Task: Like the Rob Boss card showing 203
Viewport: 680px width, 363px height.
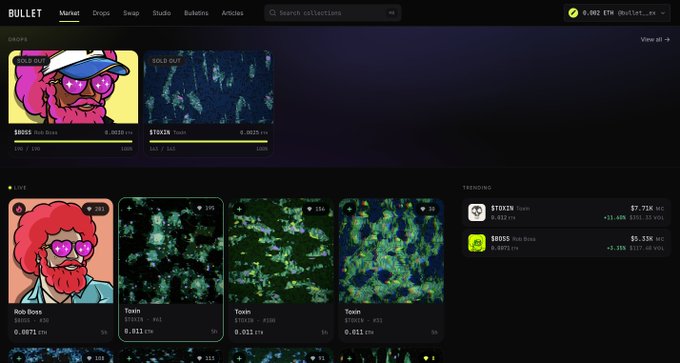Action: [95, 209]
